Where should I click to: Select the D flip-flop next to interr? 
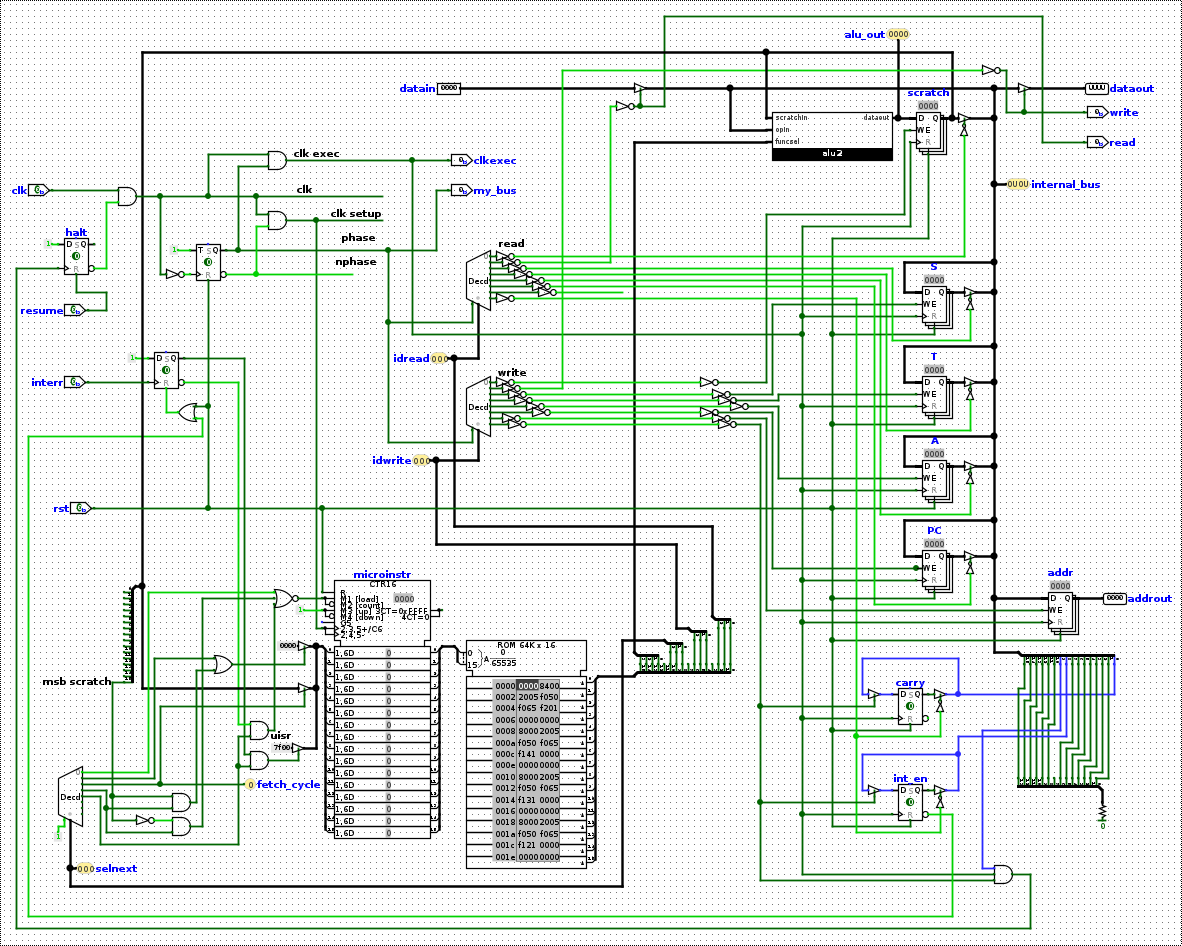click(166, 370)
